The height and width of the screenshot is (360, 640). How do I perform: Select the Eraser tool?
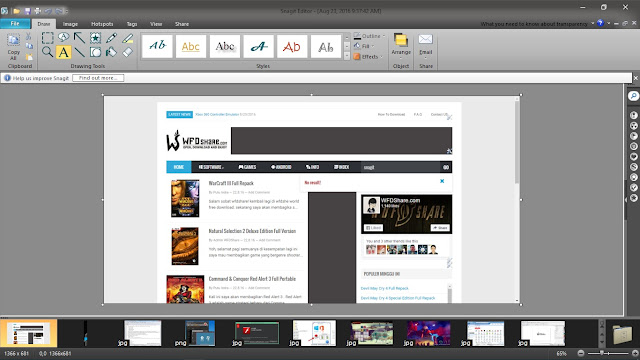127,52
